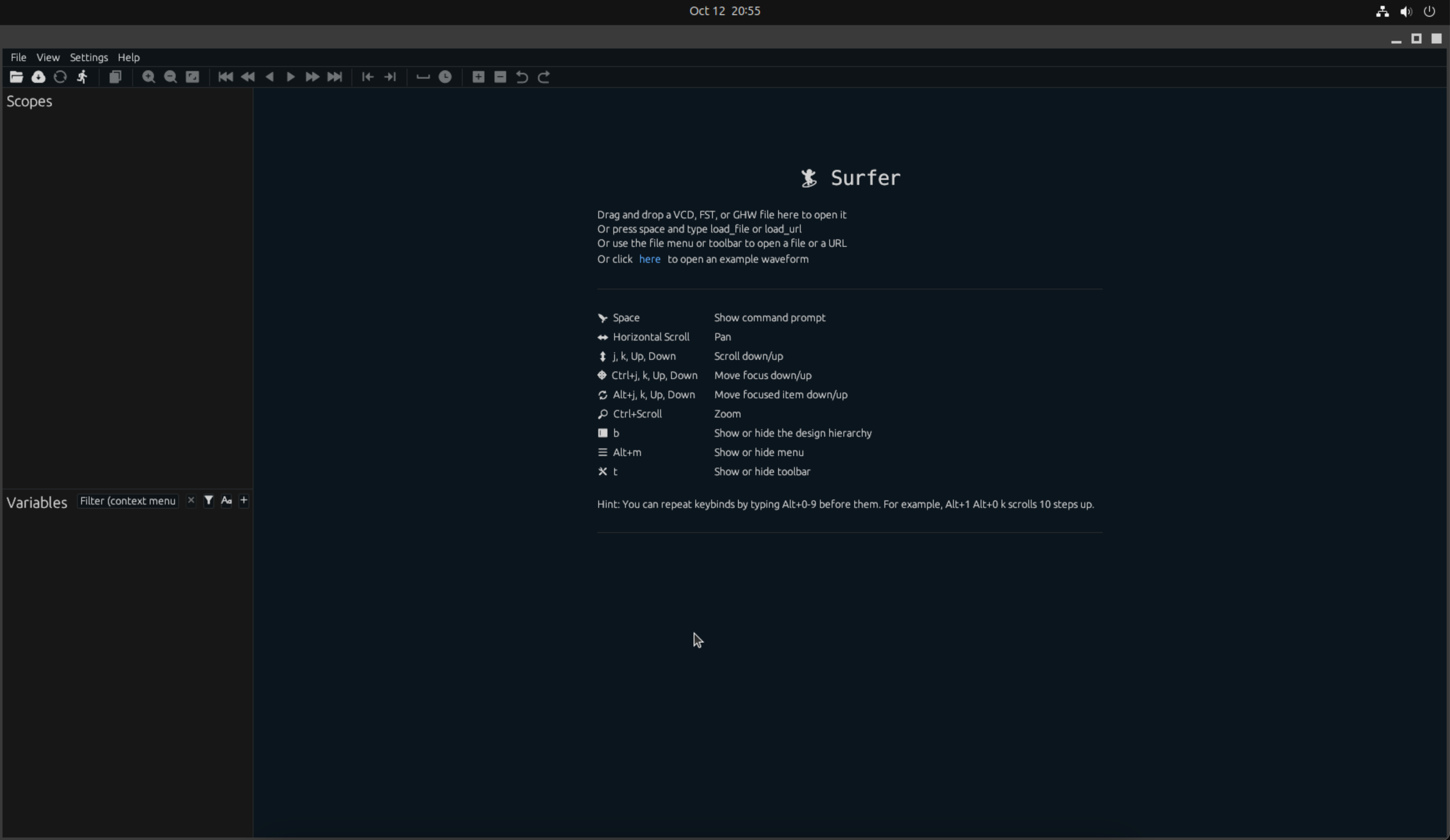Open the File menu
The height and width of the screenshot is (840, 1450).
click(18, 57)
